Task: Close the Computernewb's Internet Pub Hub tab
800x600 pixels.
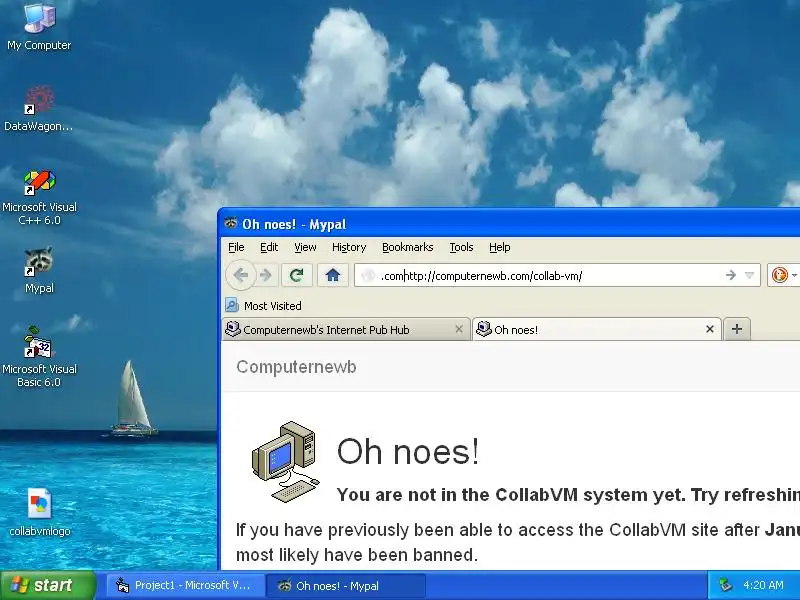Action: pos(459,330)
